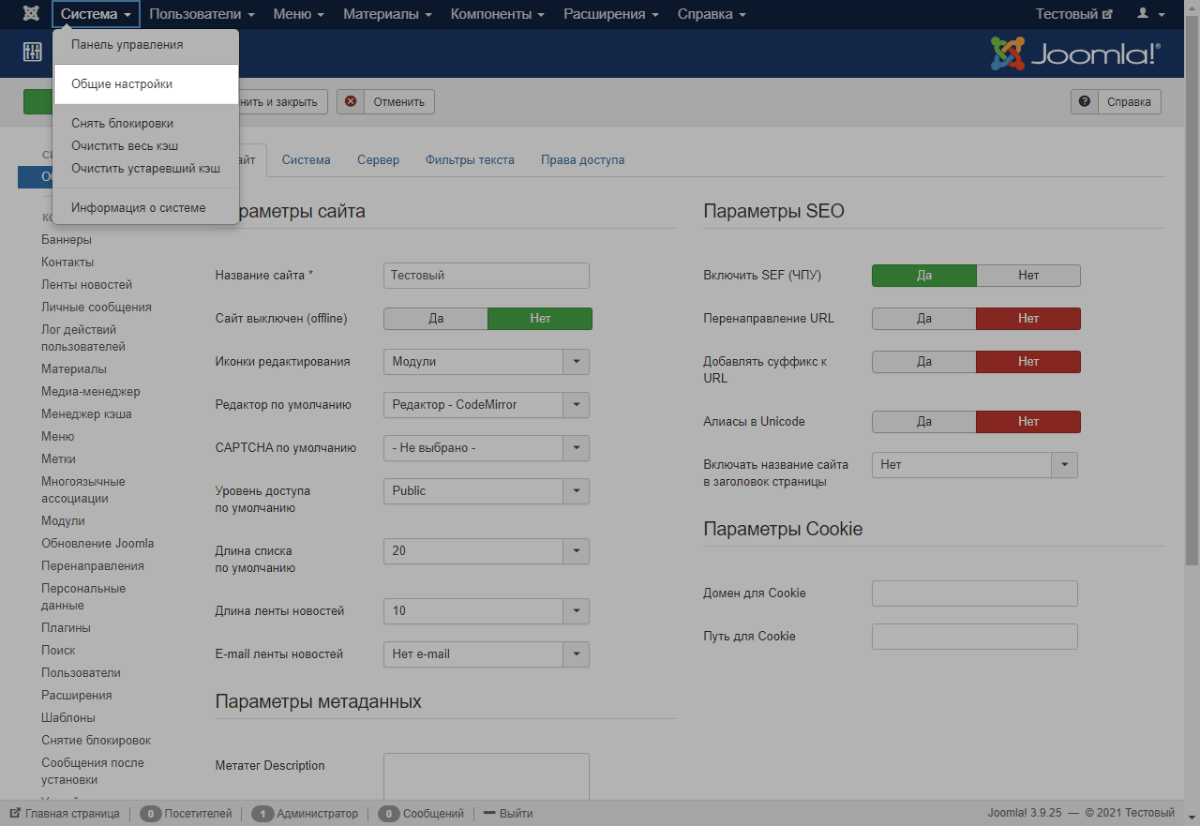
Task: Enable Перенаправление URL by clicking Да
Action: (x=924, y=318)
